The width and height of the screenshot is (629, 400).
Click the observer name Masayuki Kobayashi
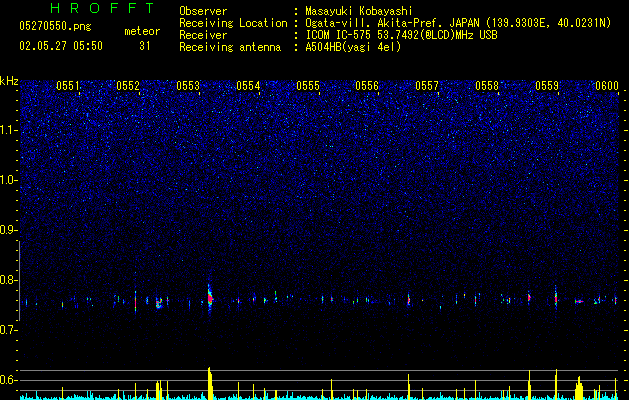359,11
